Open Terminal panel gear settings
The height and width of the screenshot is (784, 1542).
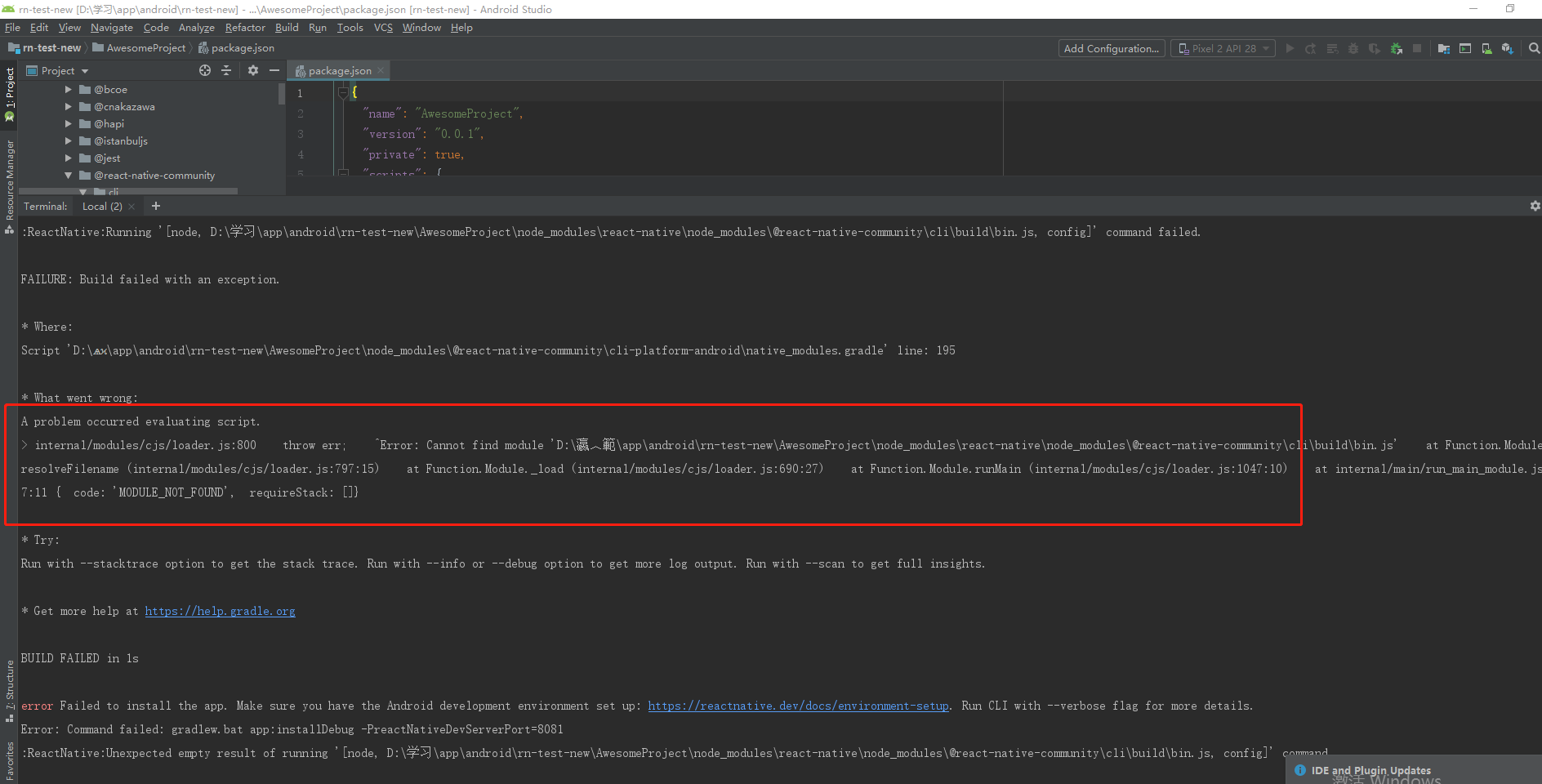tap(1535, 206)
